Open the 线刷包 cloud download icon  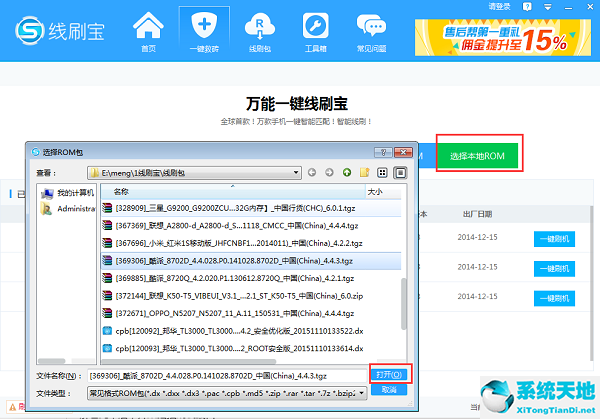click(260, 31)
